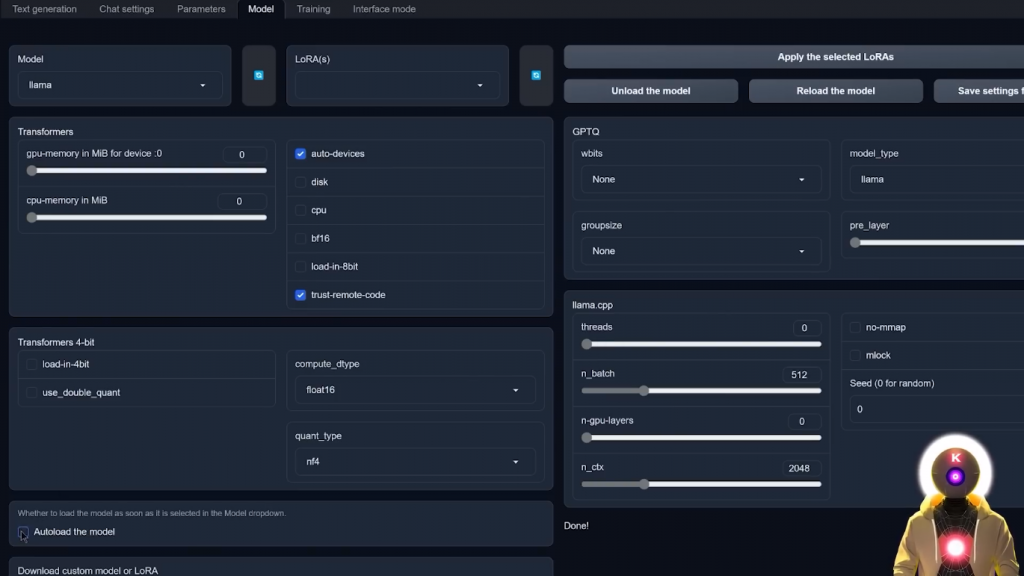Open the wbits dropdown
The height and width of the screenshot is (576, 1024).
click(700, 180)
